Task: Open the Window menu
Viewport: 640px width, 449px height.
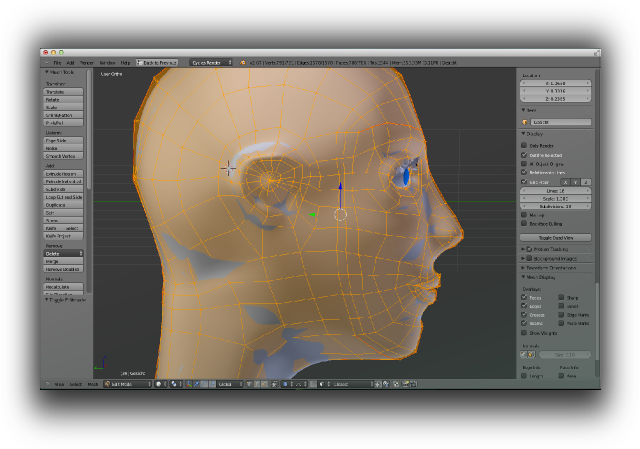Action: [x=107, y=62]
